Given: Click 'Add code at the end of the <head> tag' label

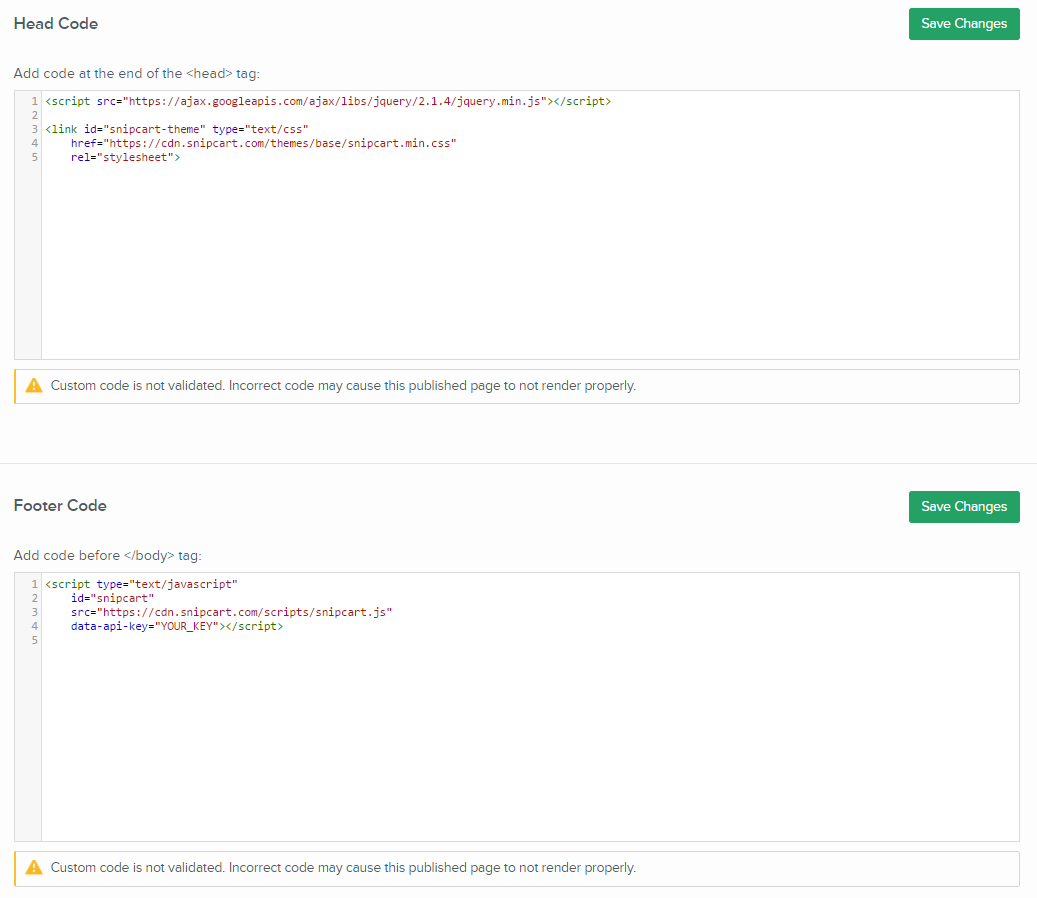Looking at the screenshot, I should [x=137, y=73].
